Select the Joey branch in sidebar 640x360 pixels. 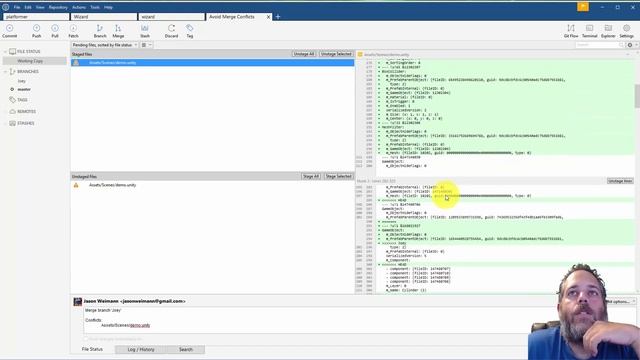tap(22, 81)
